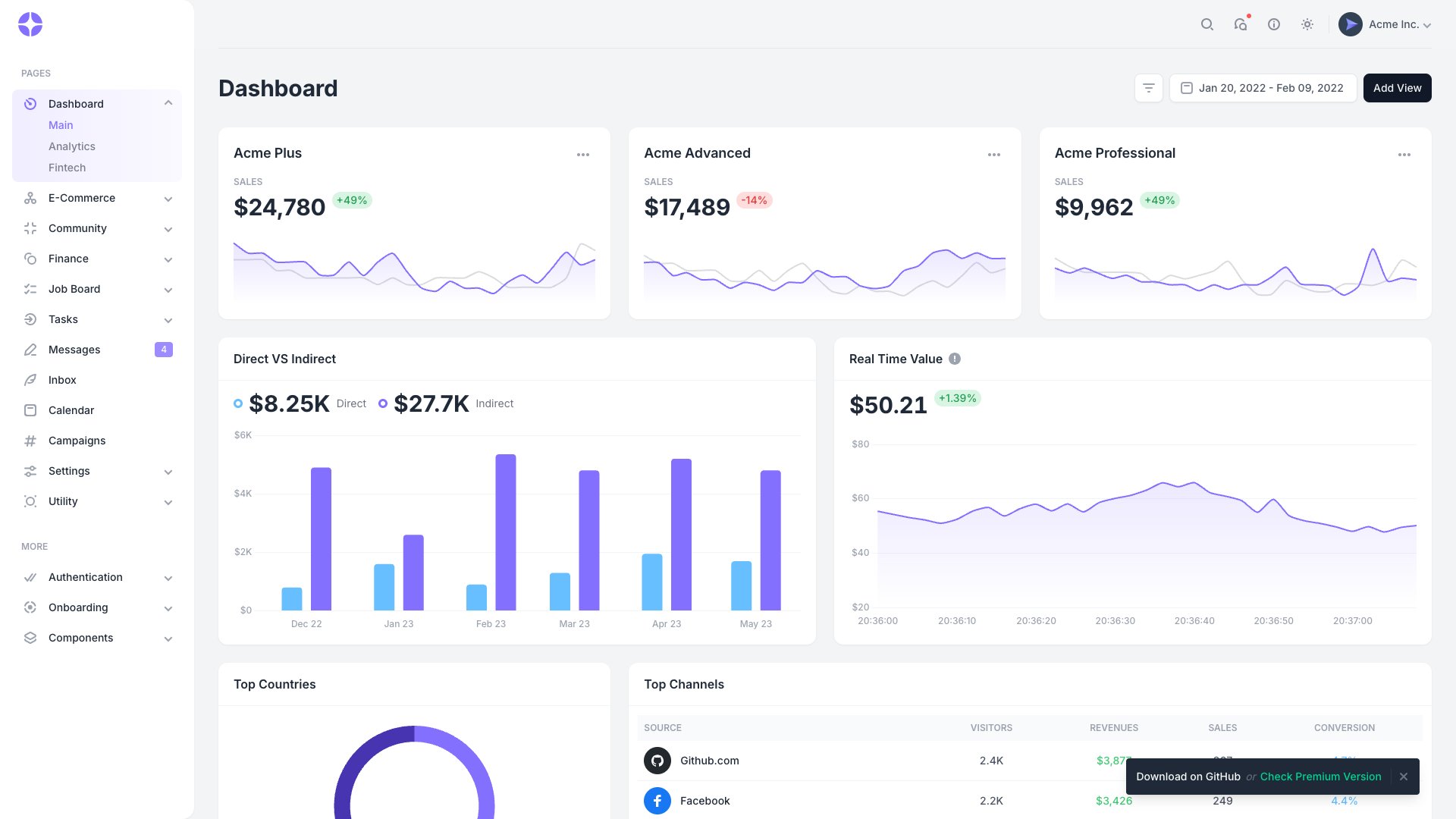Expand the Settings menu in sidebar
Screen dimensions: 1456x819
168,472
